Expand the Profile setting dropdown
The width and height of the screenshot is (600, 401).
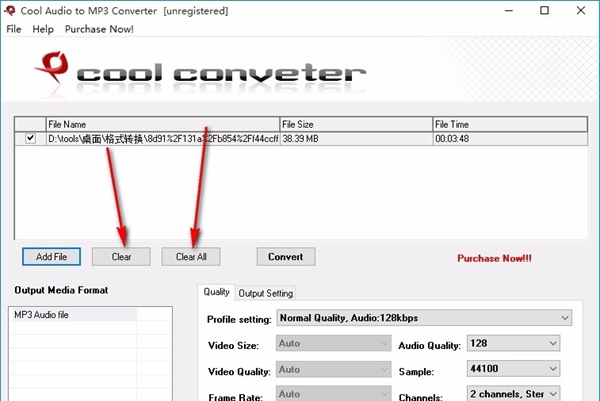[424, 318]
